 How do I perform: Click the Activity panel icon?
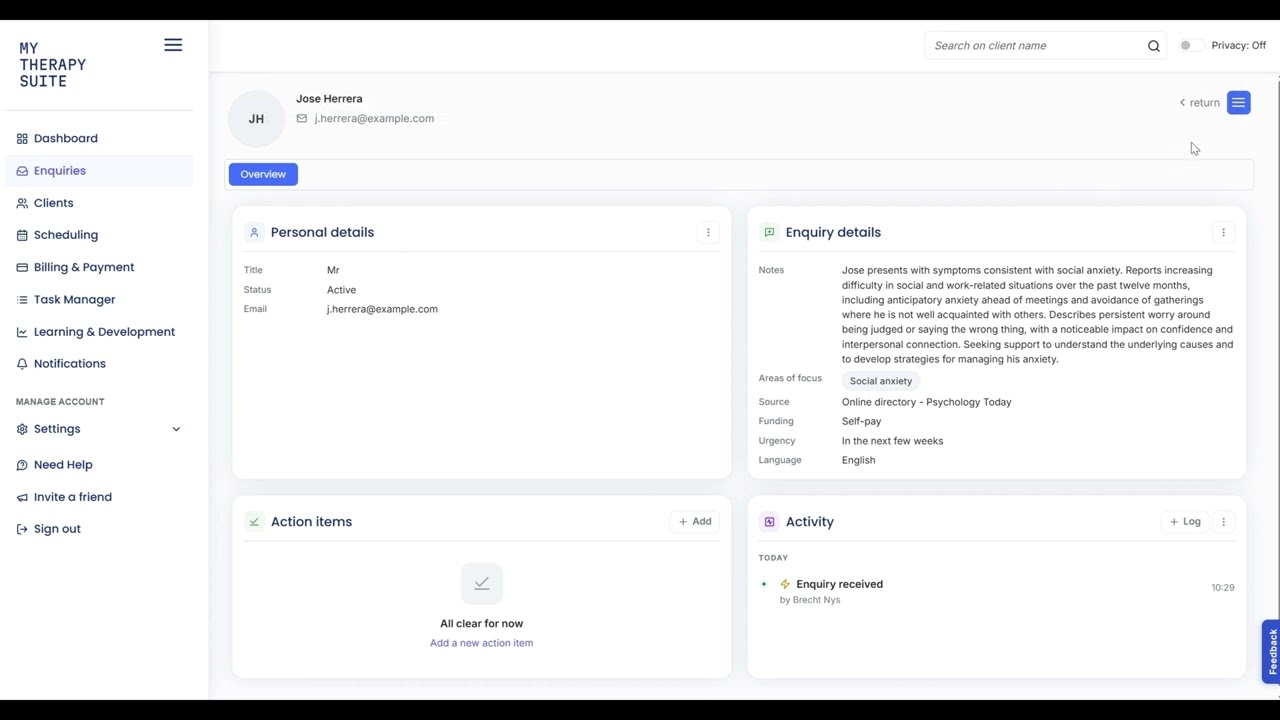(769, 522)
